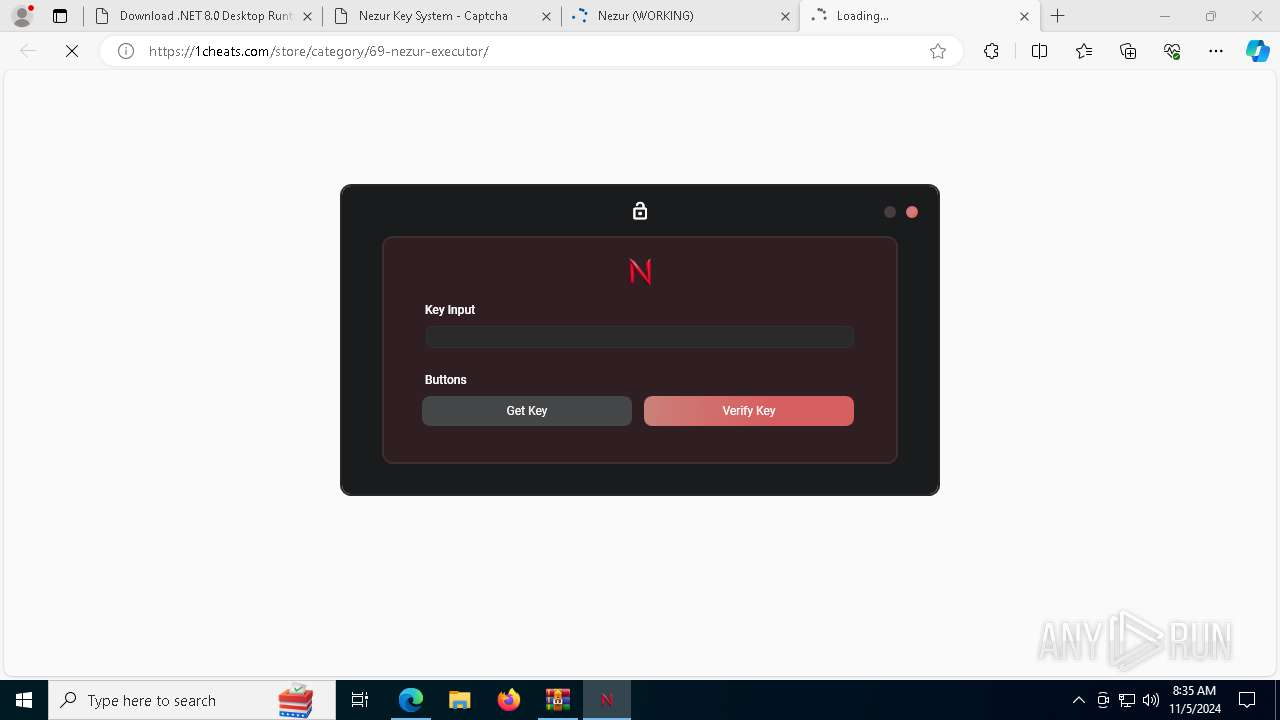Open Microsoft Edge from taskbar
The width and height of the screenshot is (1280, 720).
click(411, 700)
